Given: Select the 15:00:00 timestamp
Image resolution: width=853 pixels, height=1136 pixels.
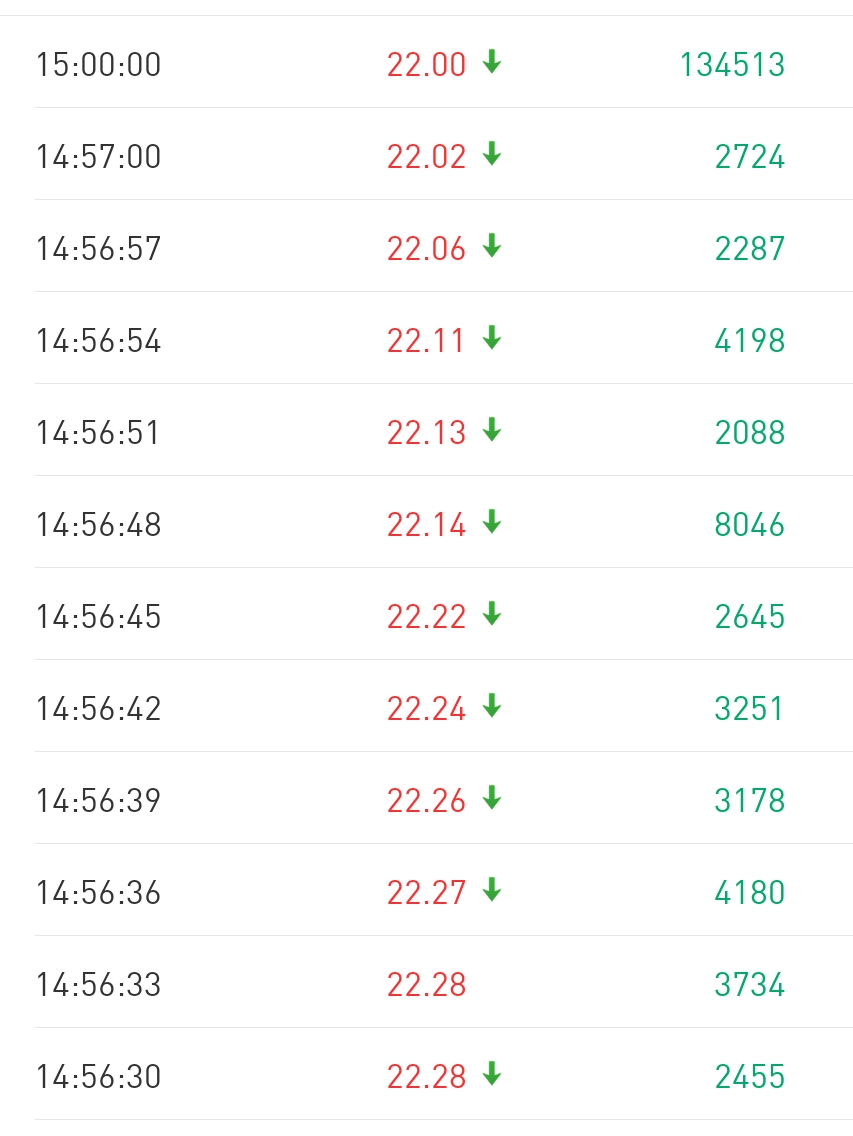Looking at the screenshot, I should point(98,65).
